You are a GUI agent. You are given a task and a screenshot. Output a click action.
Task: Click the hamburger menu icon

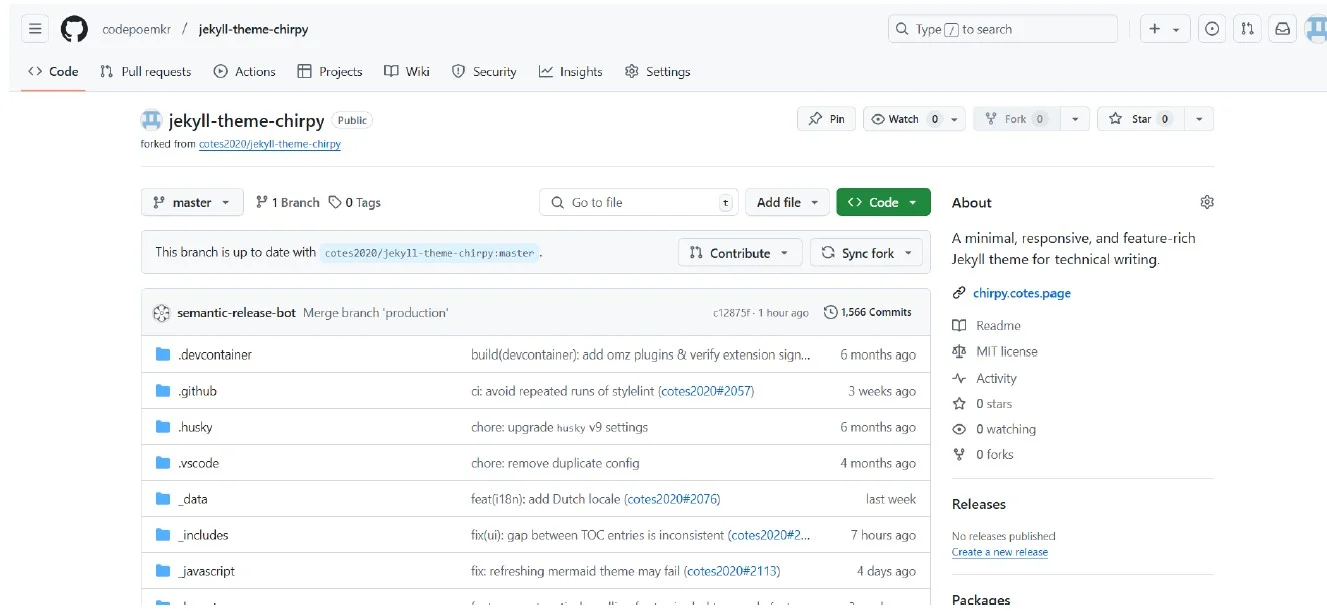(x=34, y=28)
